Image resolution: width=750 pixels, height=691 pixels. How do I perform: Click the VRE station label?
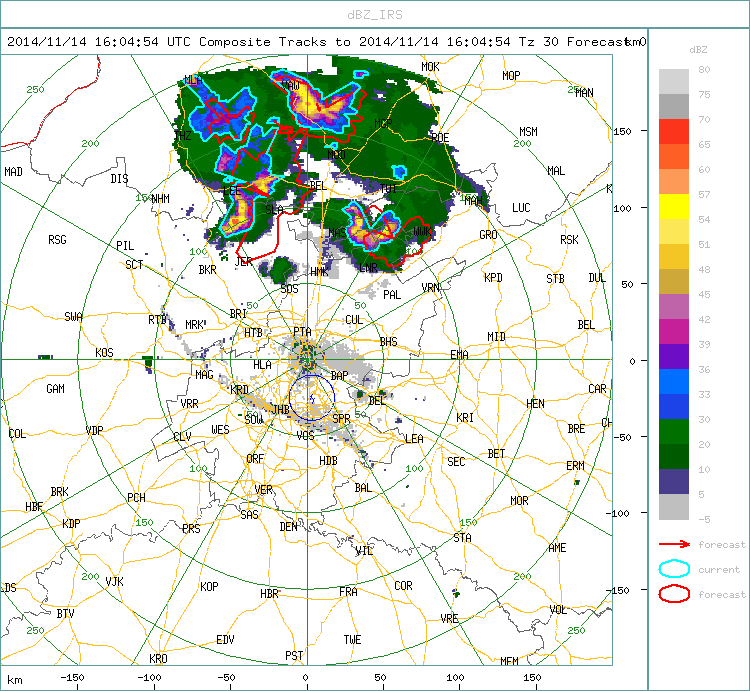[450, 618]
